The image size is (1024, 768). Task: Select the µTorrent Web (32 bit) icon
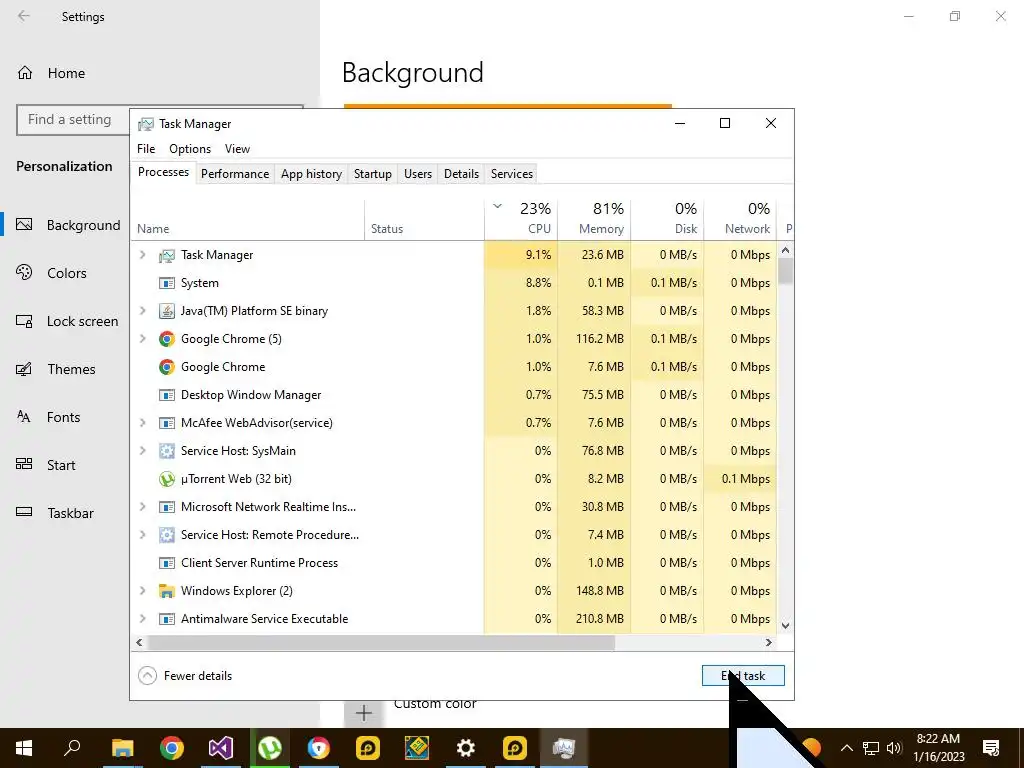pyautogui.click(x=167, y=479)
